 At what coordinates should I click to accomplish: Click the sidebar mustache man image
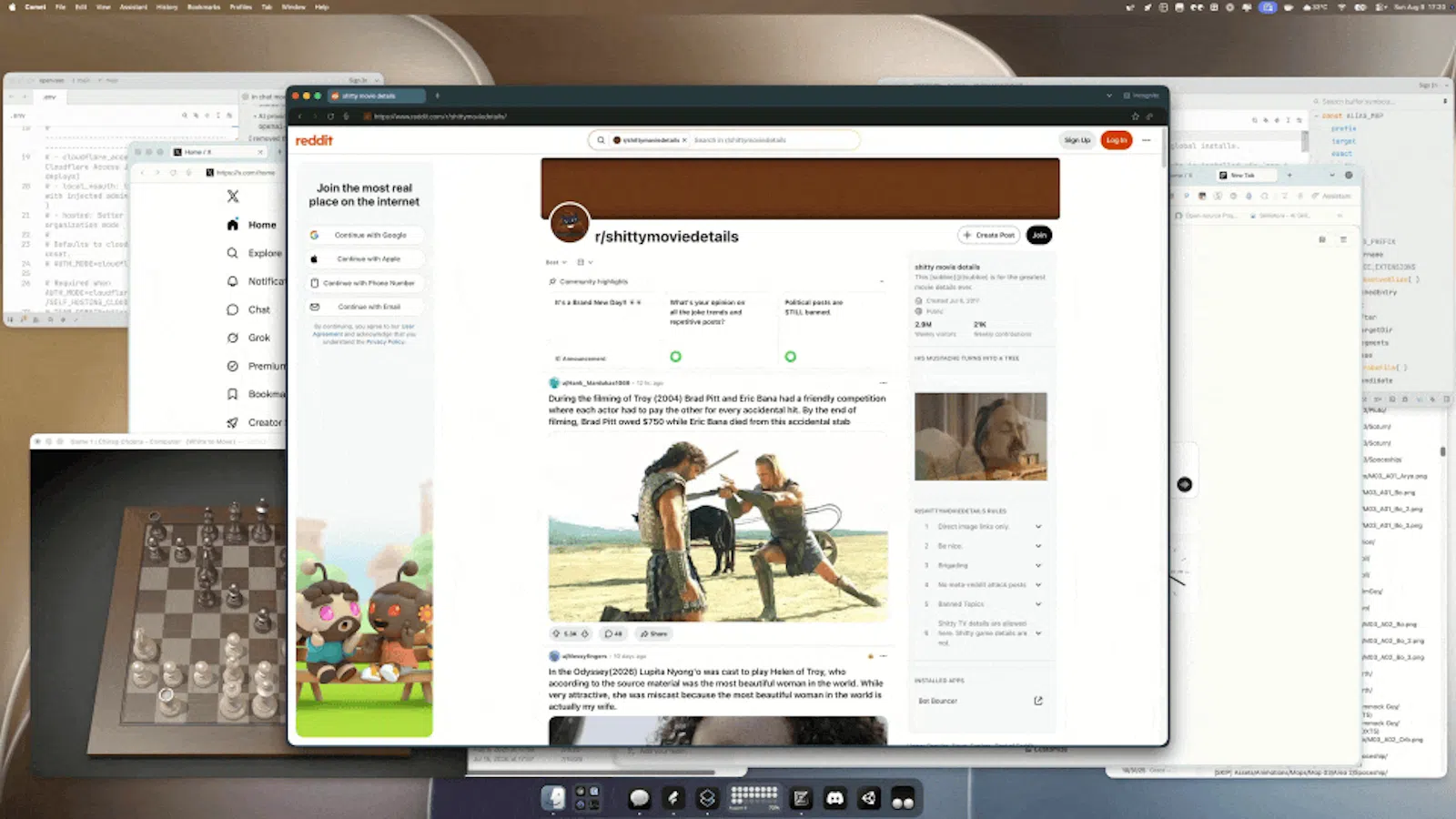[980, 436]
